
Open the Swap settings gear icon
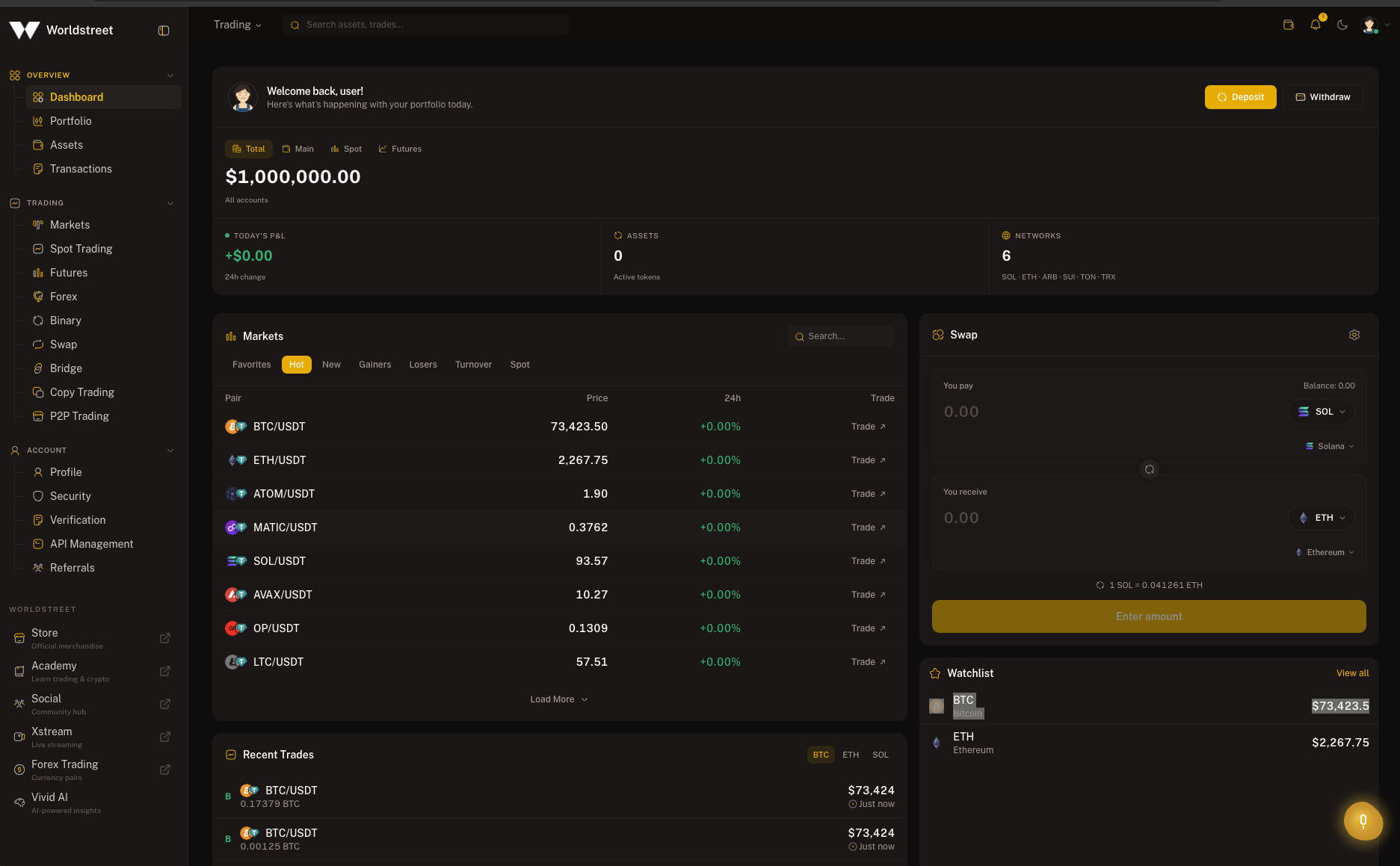[1354, 335]
